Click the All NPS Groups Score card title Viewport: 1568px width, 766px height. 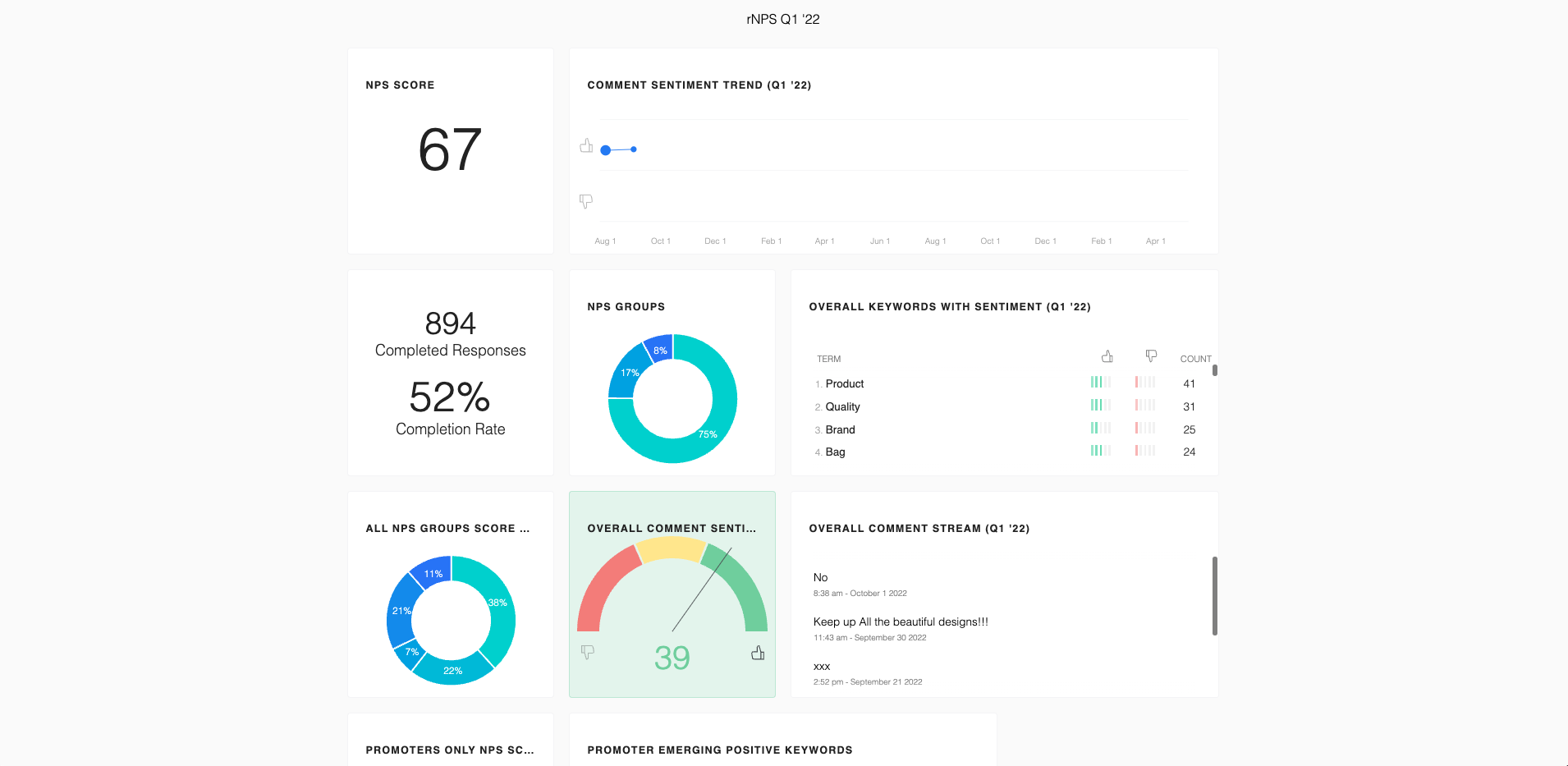click(447, 528)
